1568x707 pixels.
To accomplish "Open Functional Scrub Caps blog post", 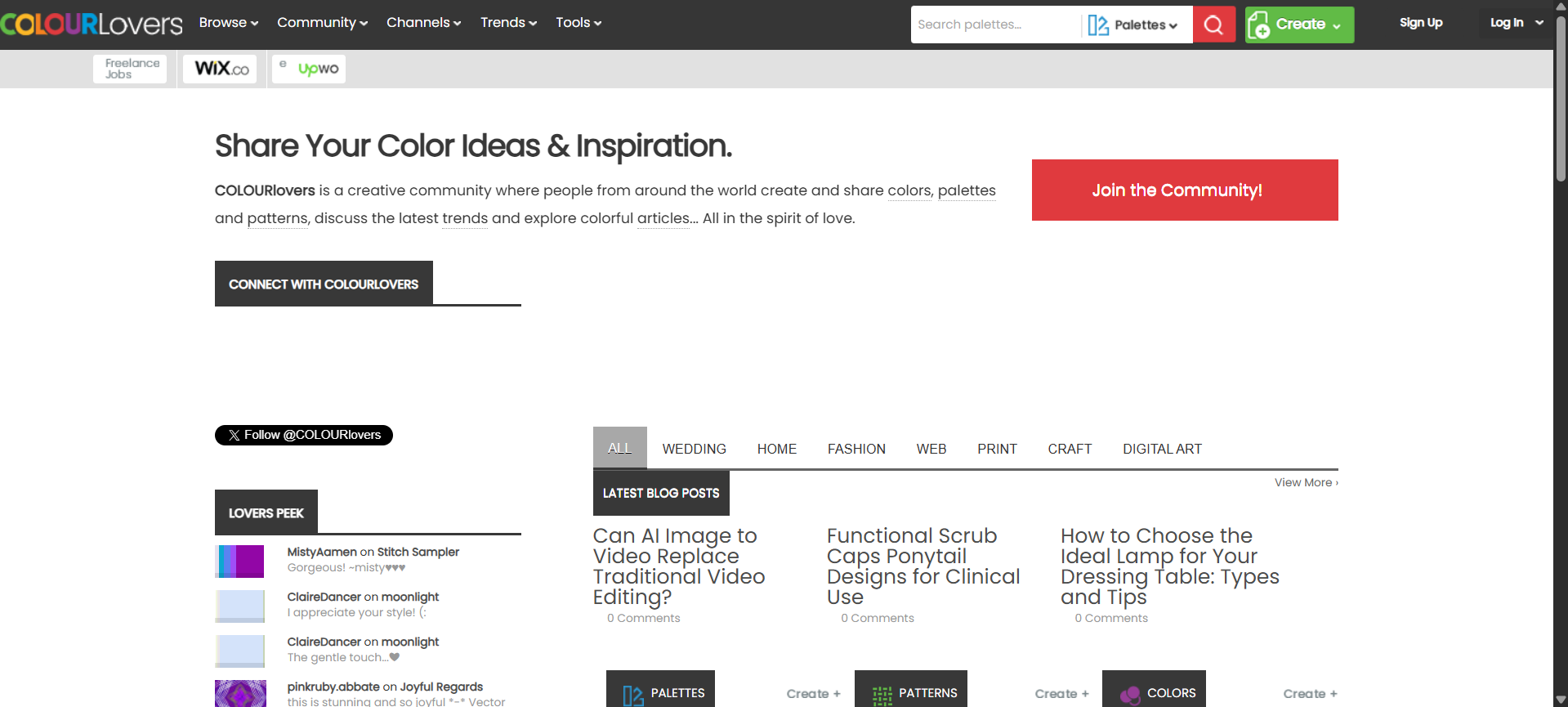I will 923,566.
